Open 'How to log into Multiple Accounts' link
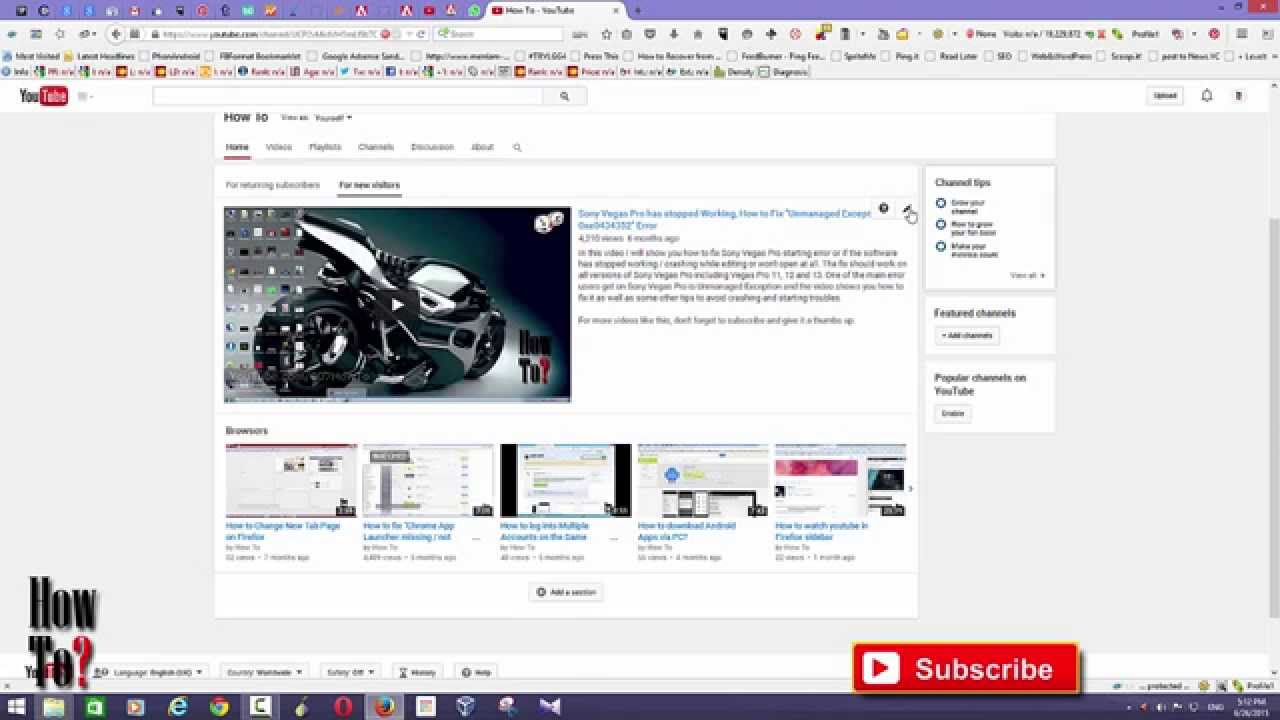Viewport: 1280px width, 720px height. click(543, 531)
